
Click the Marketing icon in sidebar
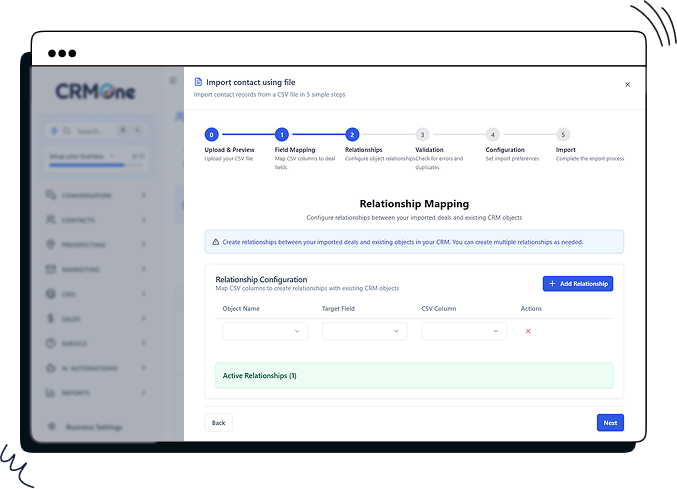coord(51,269)
